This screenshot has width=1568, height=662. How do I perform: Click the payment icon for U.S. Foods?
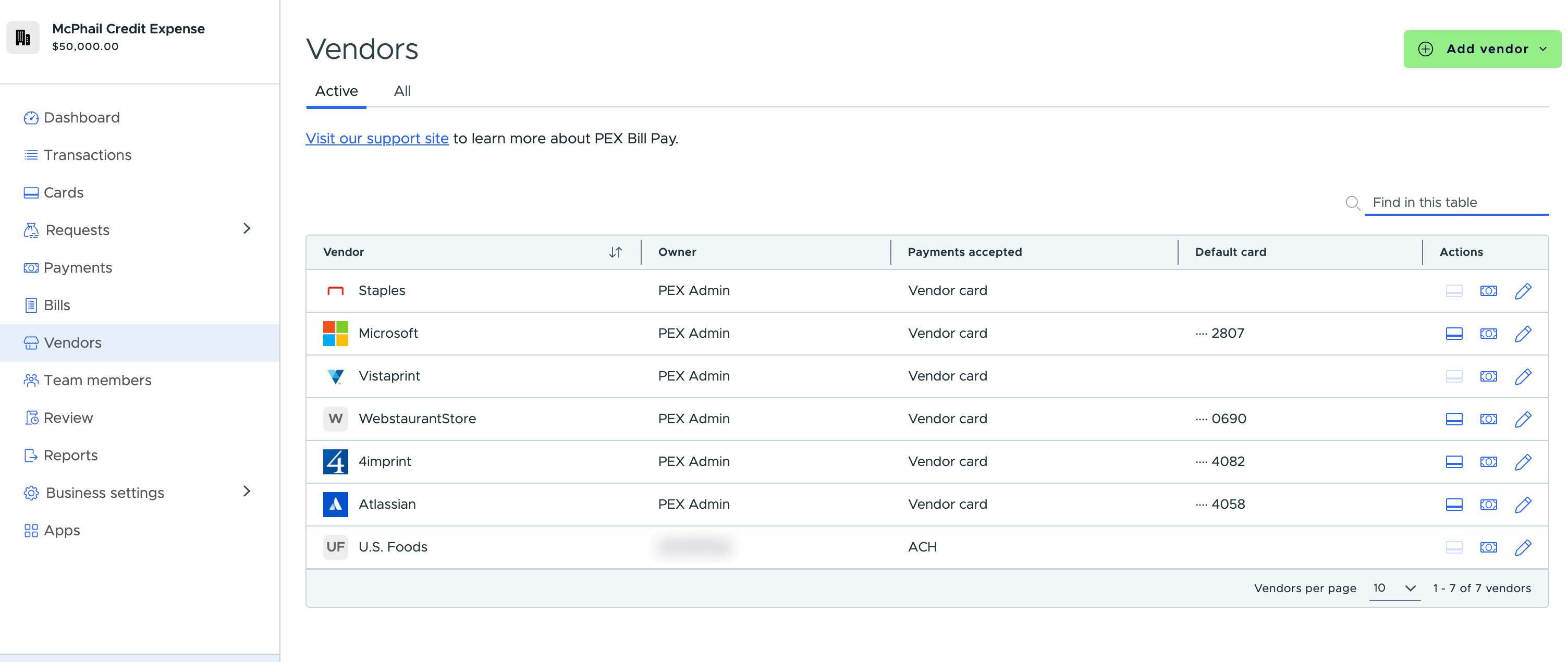pyautogui.click(x=1488, y=547)
